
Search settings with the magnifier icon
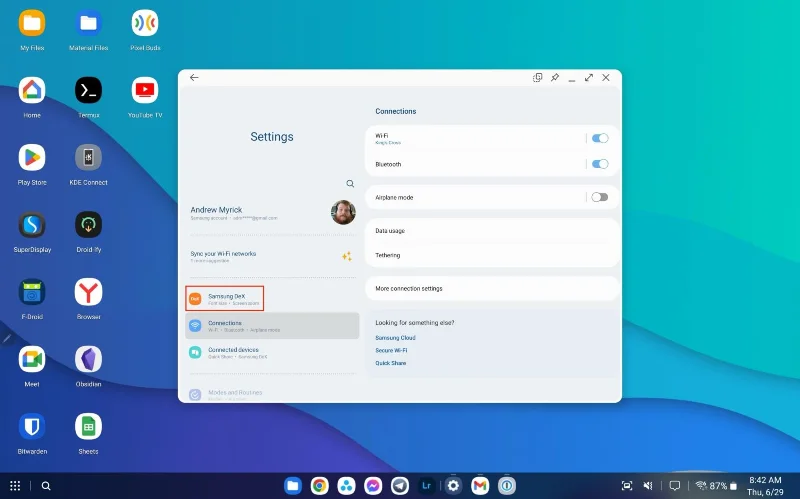pyautogui.click(x=350, y=184)
